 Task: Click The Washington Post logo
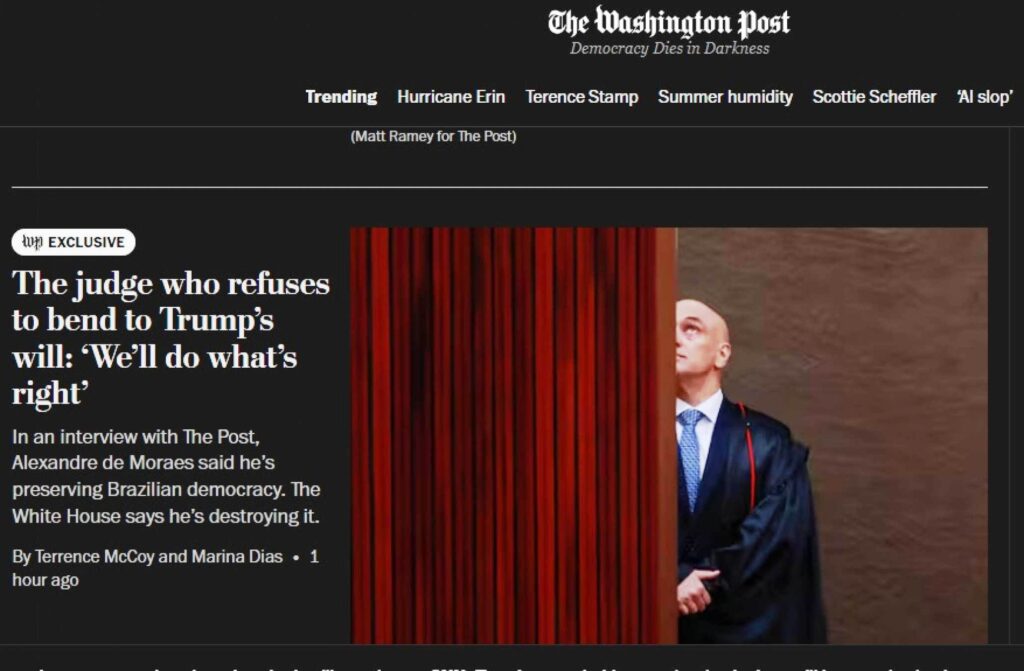point(669,22)
